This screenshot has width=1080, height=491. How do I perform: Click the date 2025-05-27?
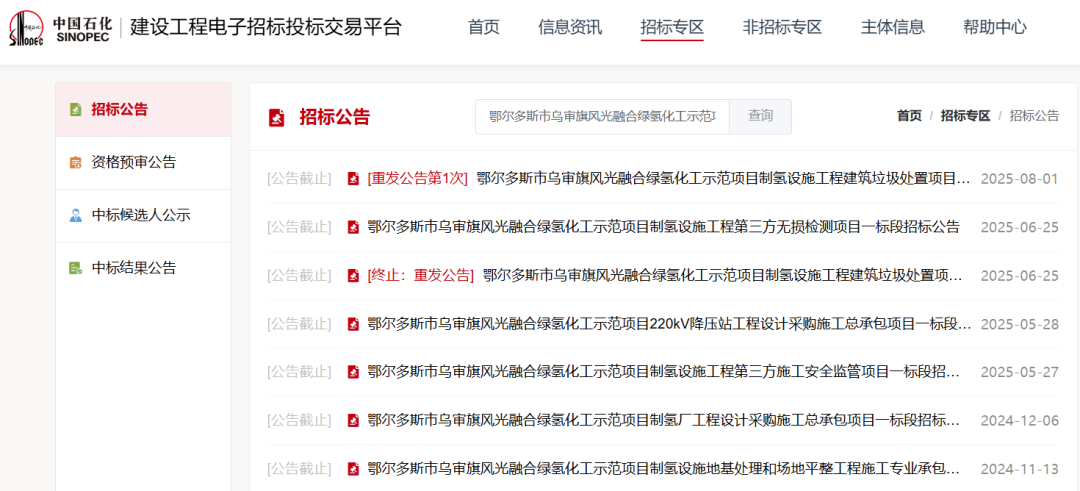[1019, 372]
